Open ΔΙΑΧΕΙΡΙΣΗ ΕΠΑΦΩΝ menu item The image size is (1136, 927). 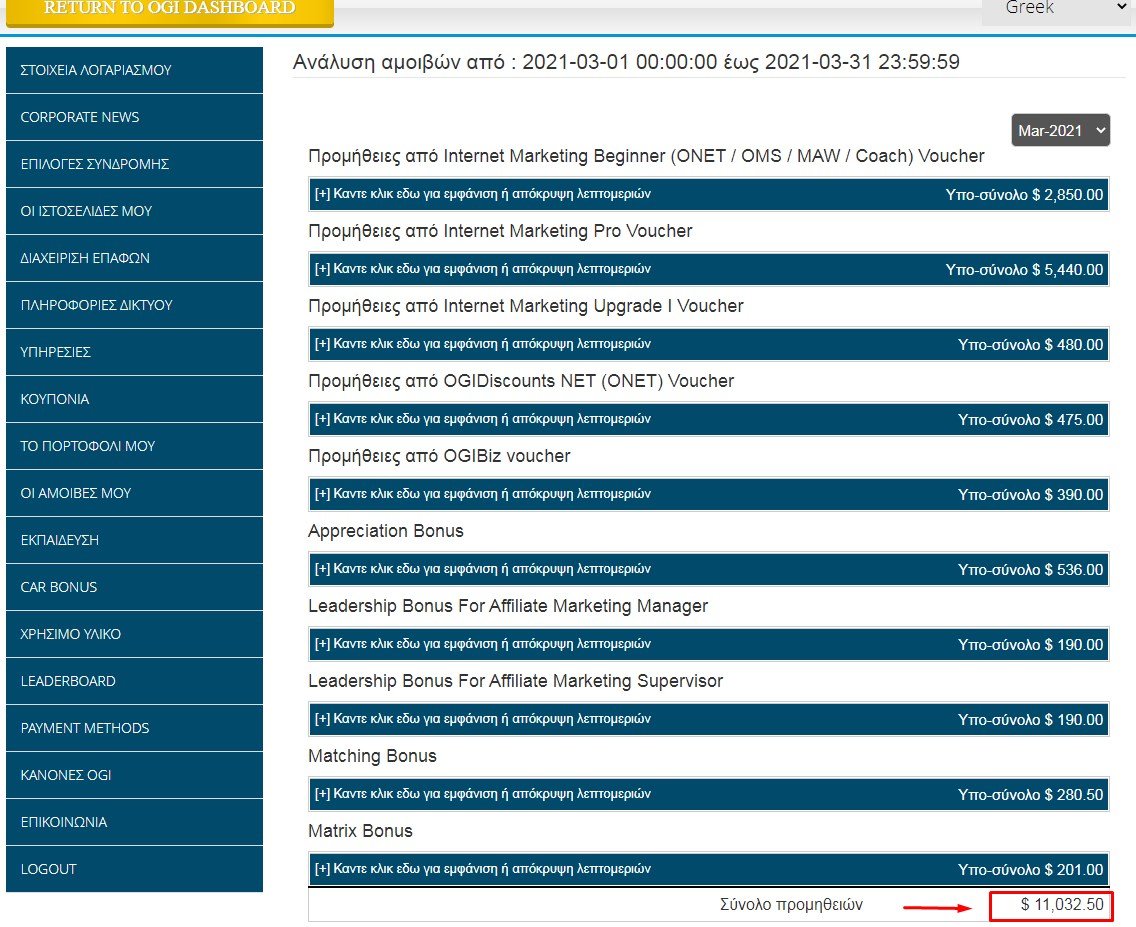click(x=134, y=259)
